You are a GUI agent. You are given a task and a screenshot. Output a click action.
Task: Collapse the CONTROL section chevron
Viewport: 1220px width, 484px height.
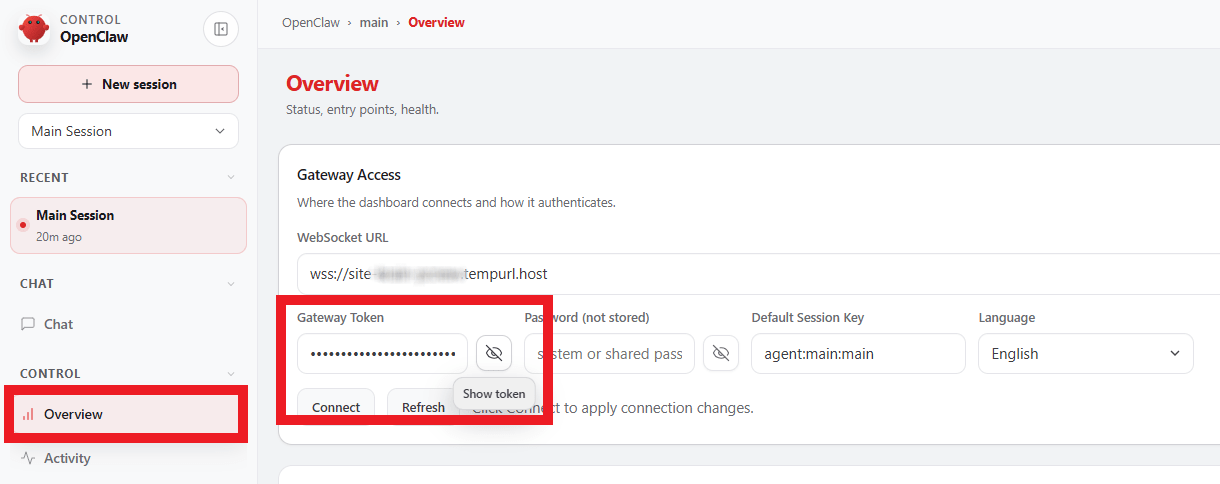231,374
